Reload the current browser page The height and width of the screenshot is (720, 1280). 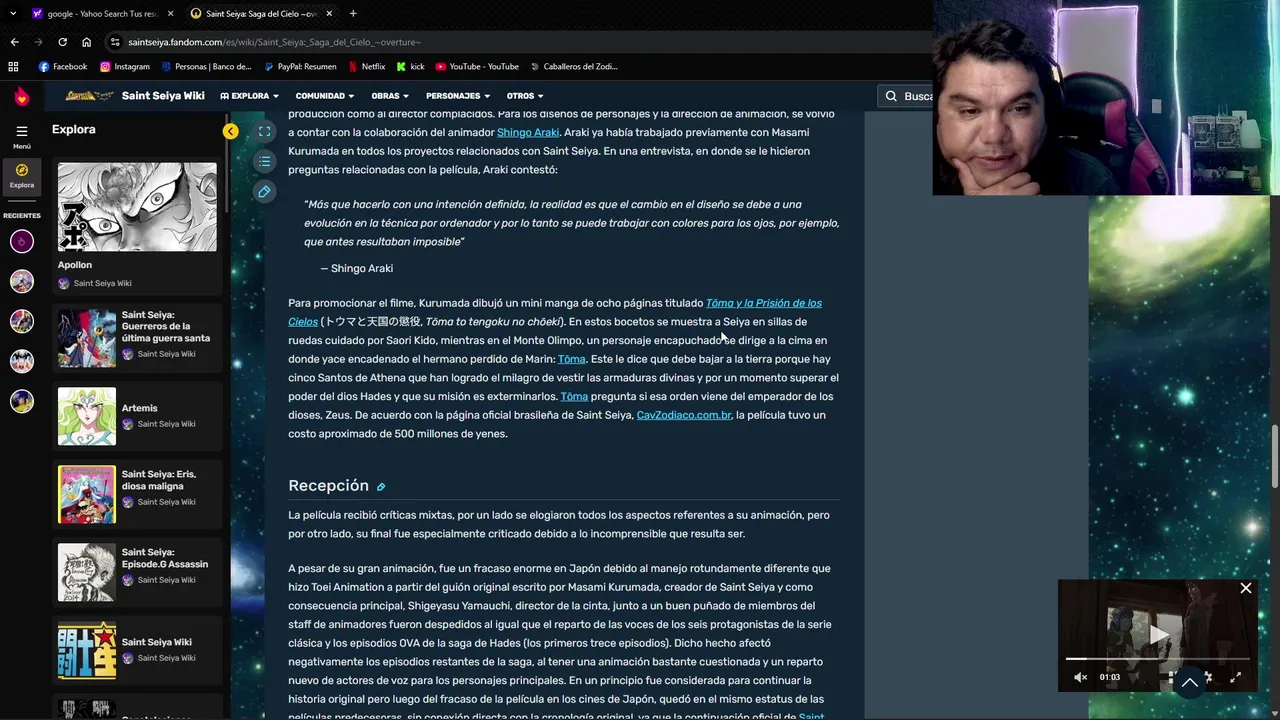[62, 42]
